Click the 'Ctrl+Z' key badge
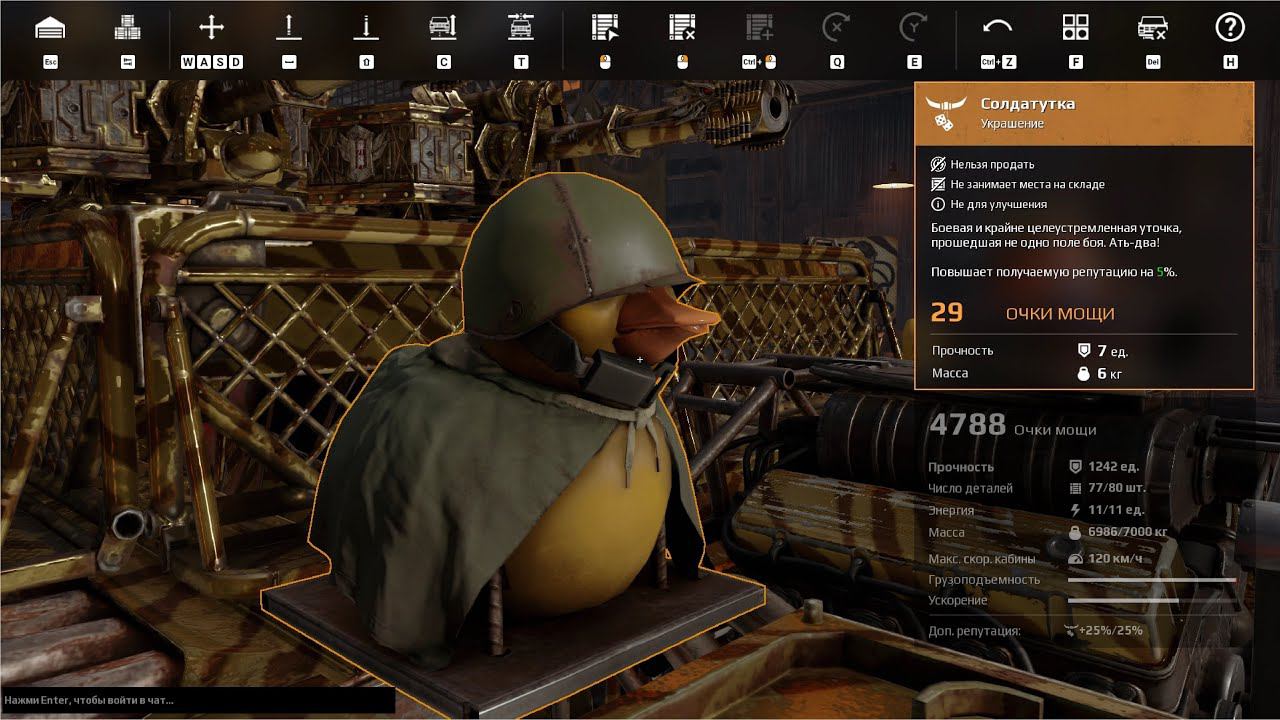The height and width of the screenshot is (720, 1280). point(998,62)
